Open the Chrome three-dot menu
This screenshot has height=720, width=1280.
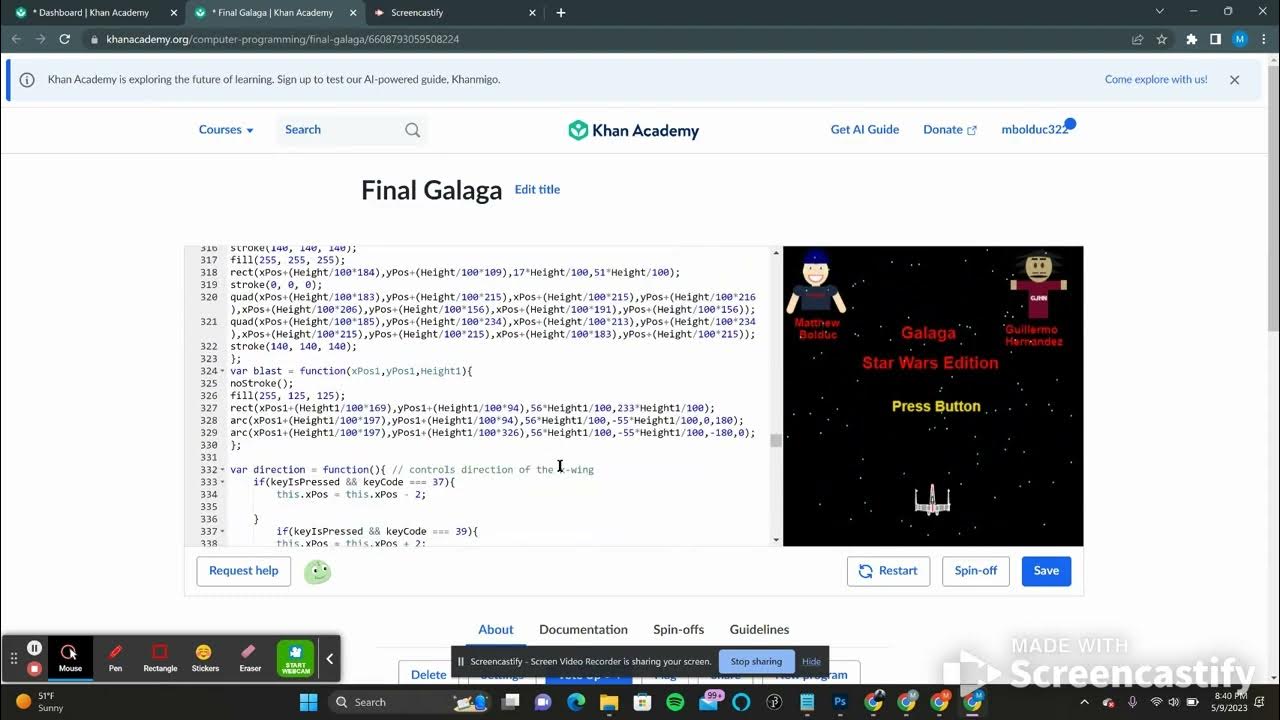pos(1264,39)
